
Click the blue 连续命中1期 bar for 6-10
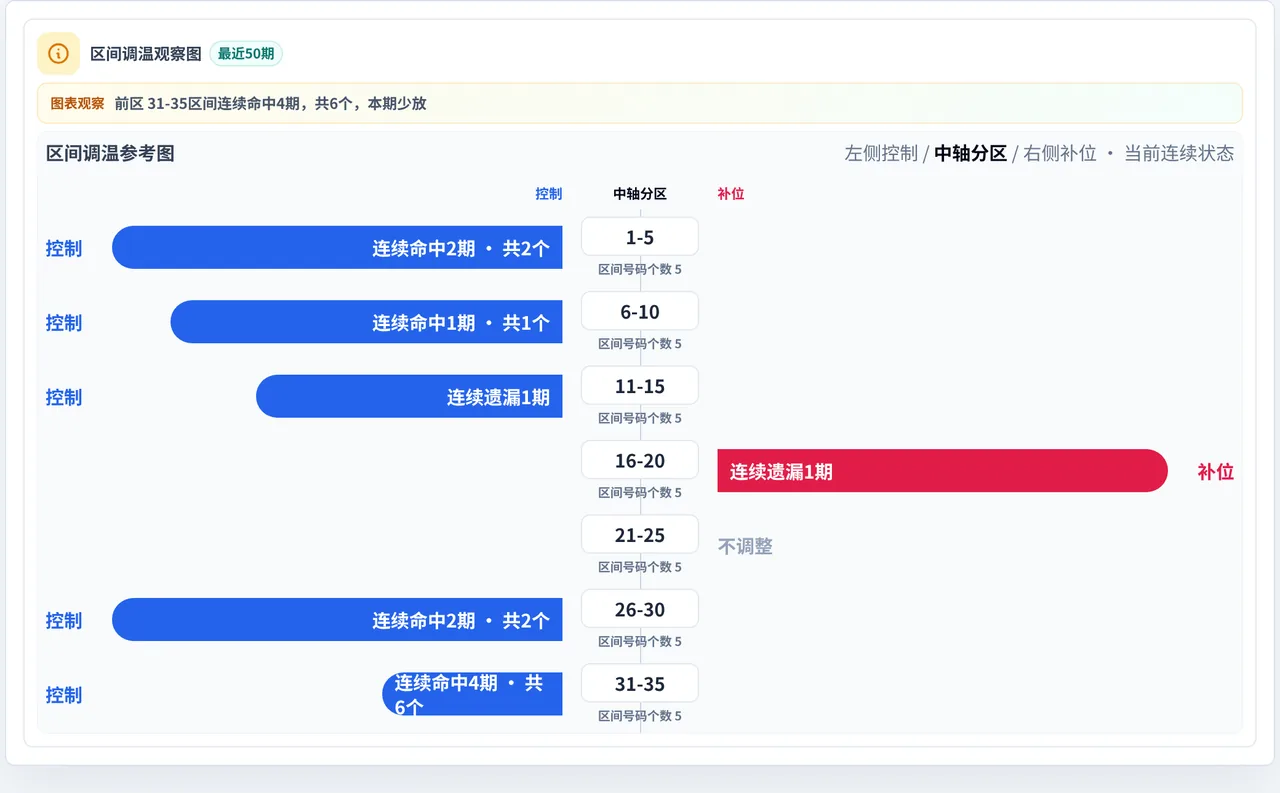point(367,322)
